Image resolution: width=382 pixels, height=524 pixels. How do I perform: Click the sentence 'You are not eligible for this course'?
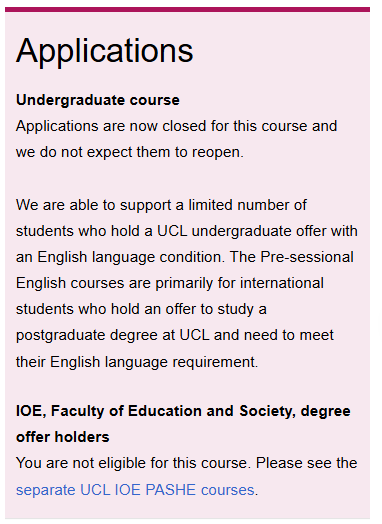(131, 463)
